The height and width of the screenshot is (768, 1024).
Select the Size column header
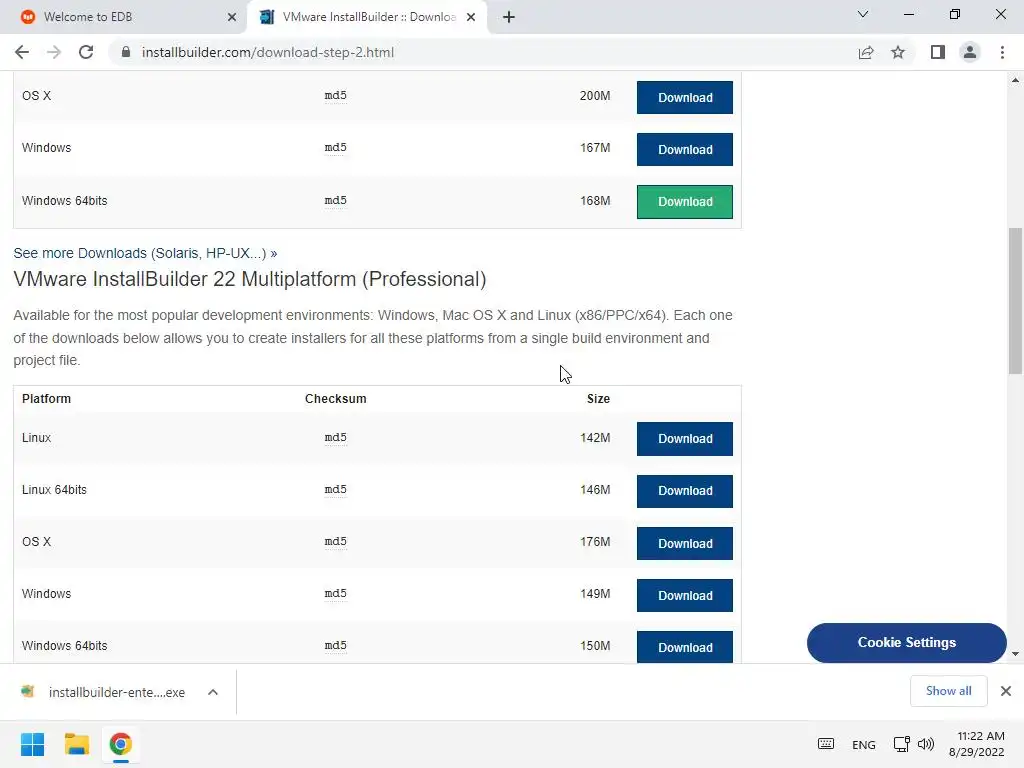pos(598,399)
